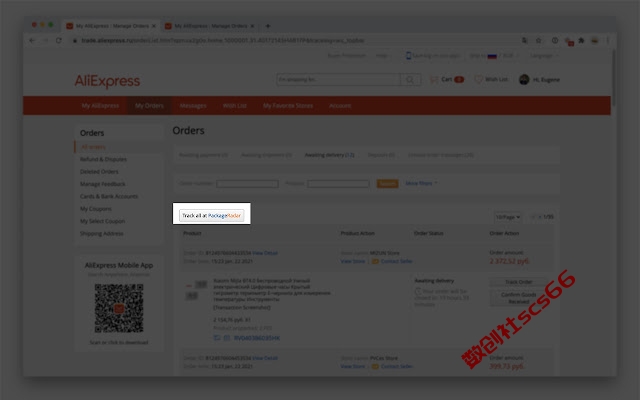Bookmark the page with the star icon
Image resolution: width=640 pixels, height=400 pixels.
pos(538,40)
